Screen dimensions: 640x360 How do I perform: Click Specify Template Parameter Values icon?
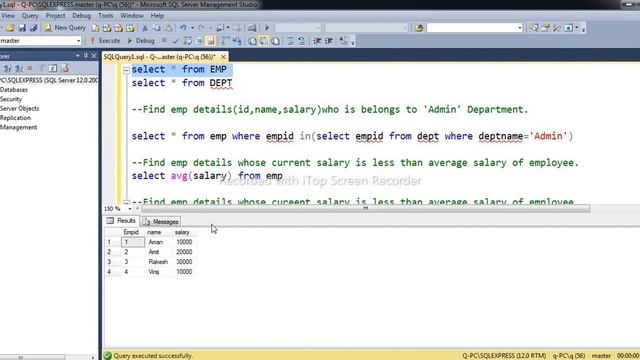tap(343, 41)
